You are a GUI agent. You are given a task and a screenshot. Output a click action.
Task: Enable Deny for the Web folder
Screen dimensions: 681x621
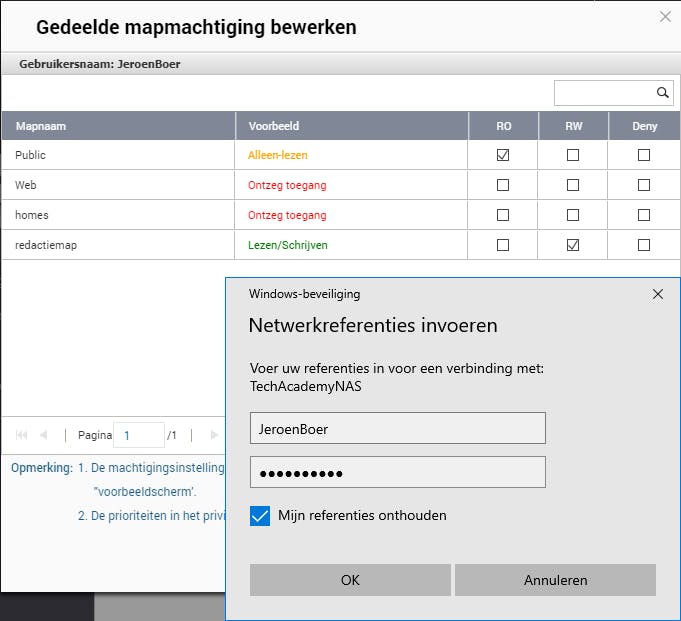644,185
